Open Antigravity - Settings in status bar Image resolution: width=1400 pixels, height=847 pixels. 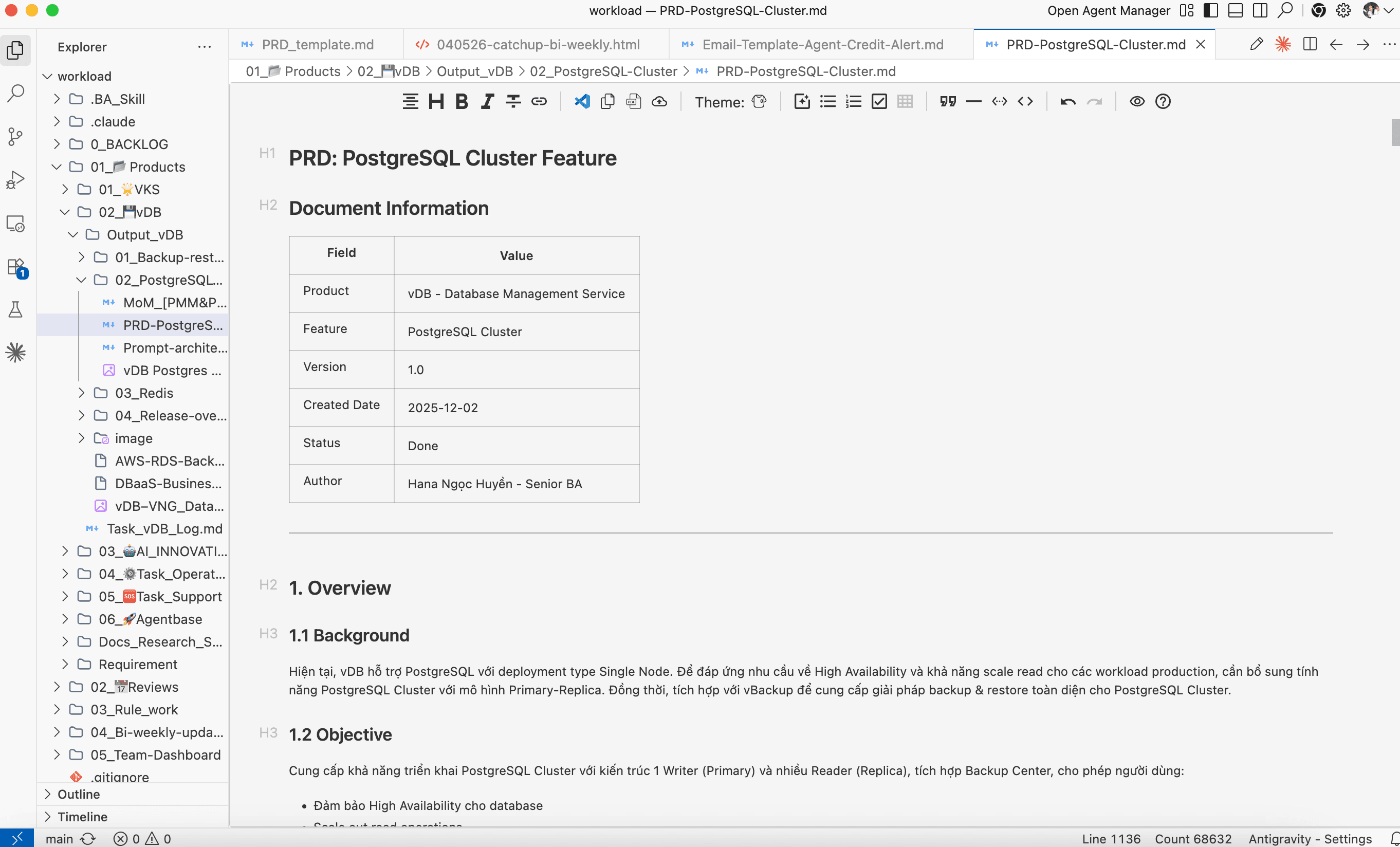pos(1310,838)
